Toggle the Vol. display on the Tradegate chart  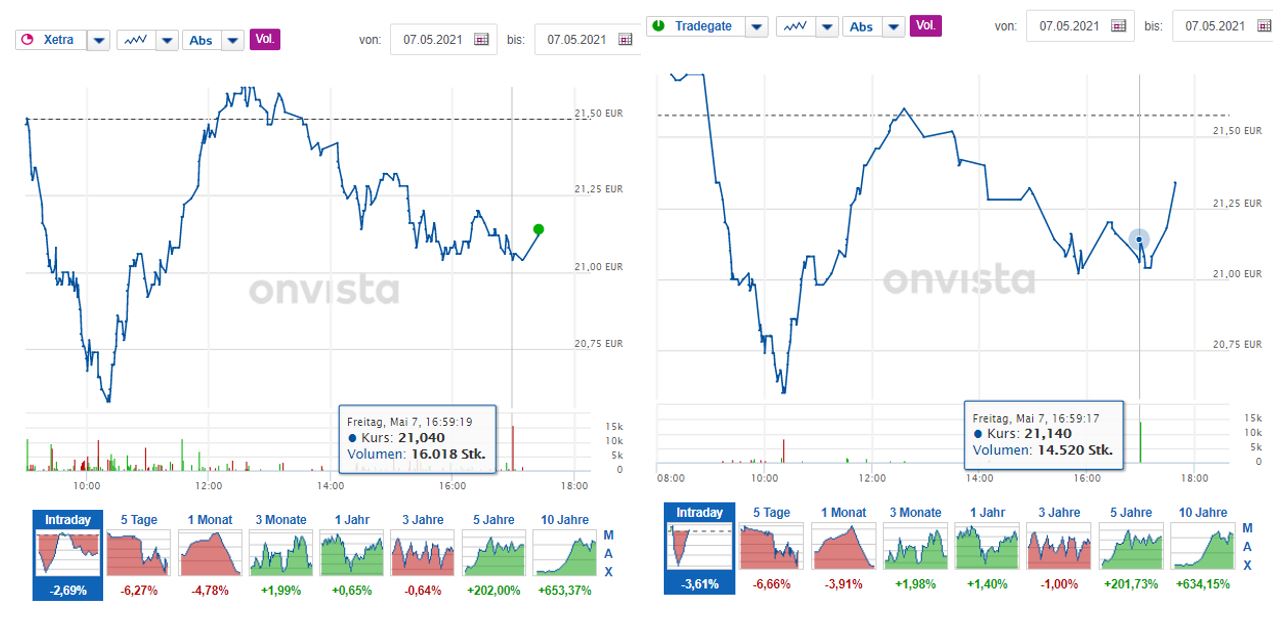coord(924,26)
